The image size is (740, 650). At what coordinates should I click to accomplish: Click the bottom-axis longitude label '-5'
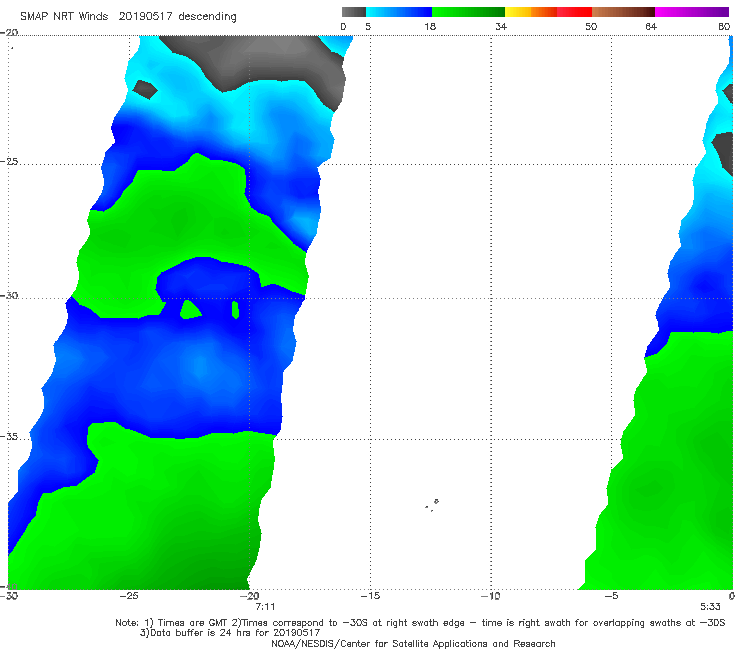click(611, 596)
